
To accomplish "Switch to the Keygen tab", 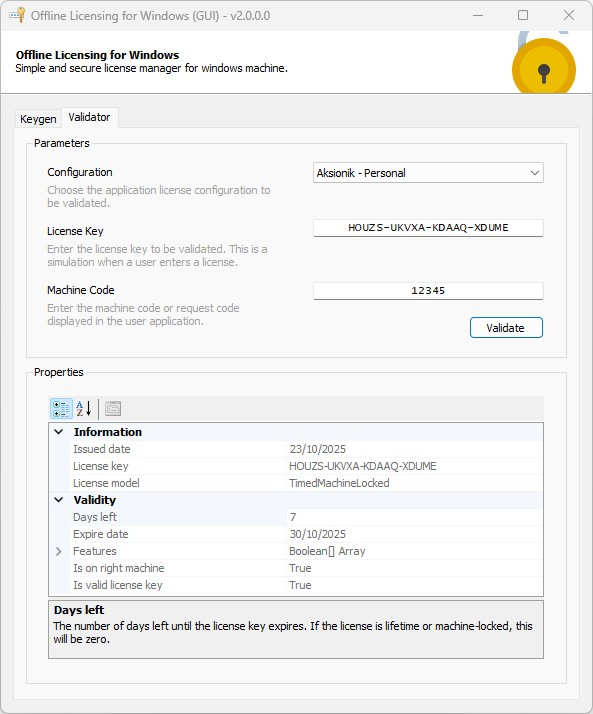I will [38, 119].
